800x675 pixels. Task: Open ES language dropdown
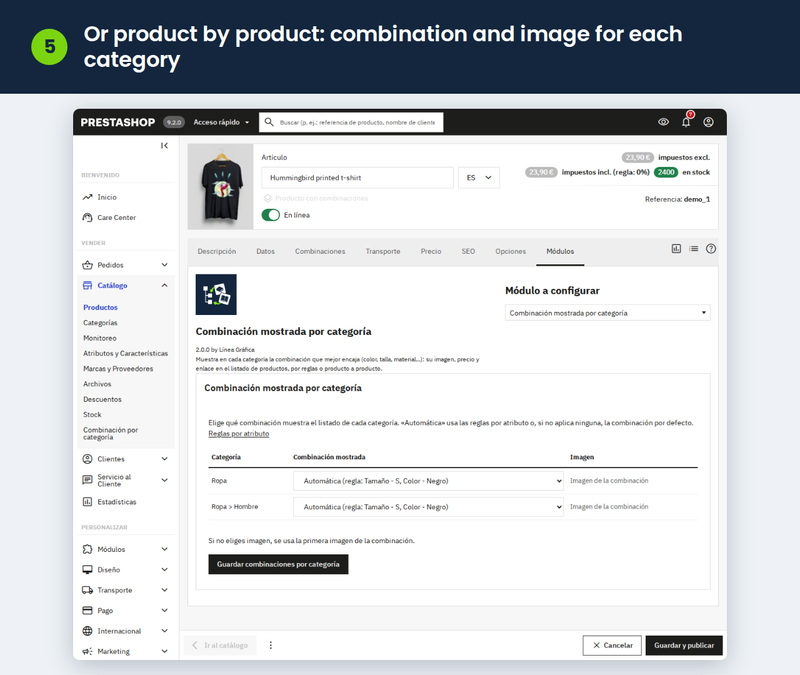coord(479,178)
